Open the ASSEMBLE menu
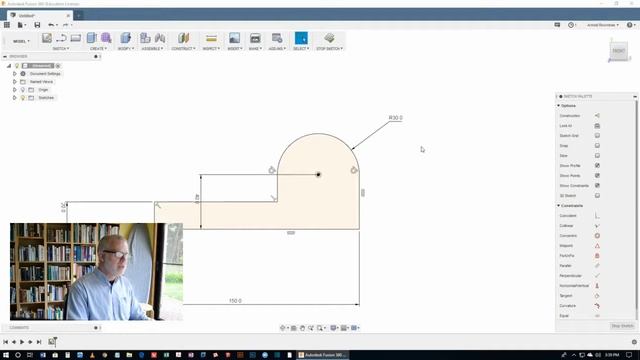This screenshot has width=640, height=360. [x=152, y=49]
